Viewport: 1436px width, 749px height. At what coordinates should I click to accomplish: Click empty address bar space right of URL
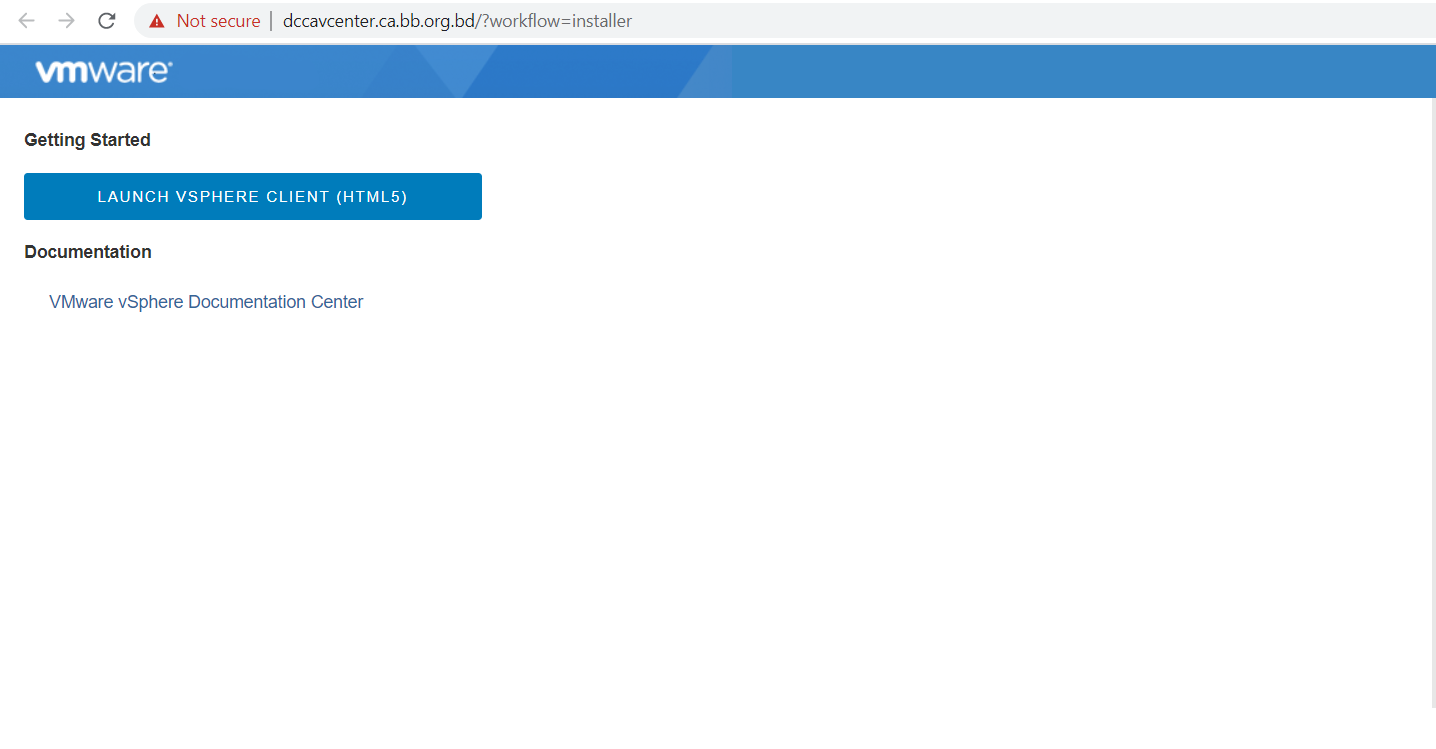pos(1000,21)
